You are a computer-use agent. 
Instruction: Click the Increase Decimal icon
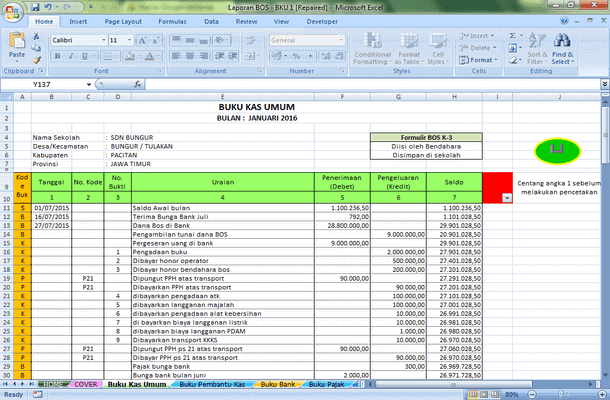(325, 56)
